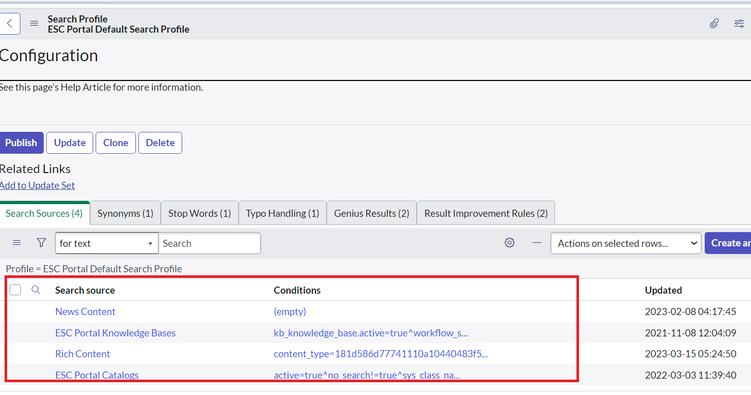Click the Clone button
Viewport: 751px width, 395px height.
[x=115, y=143]
